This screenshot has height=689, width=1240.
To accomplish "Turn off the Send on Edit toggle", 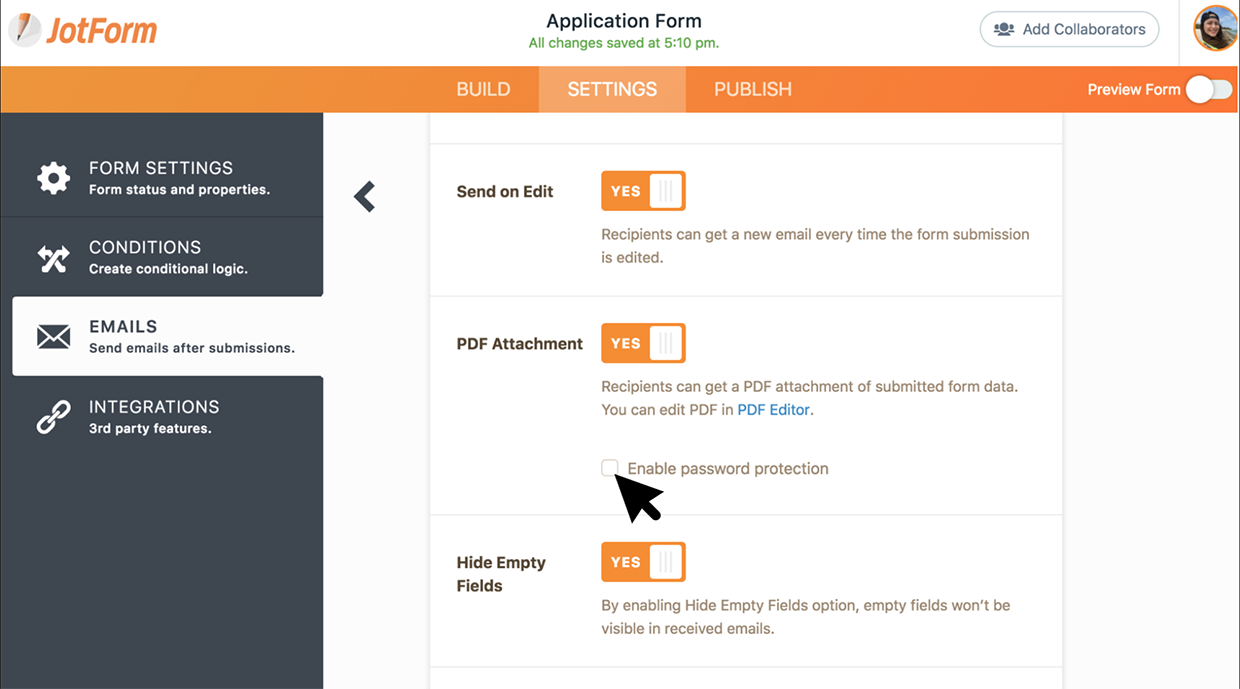I will point(643,191).
